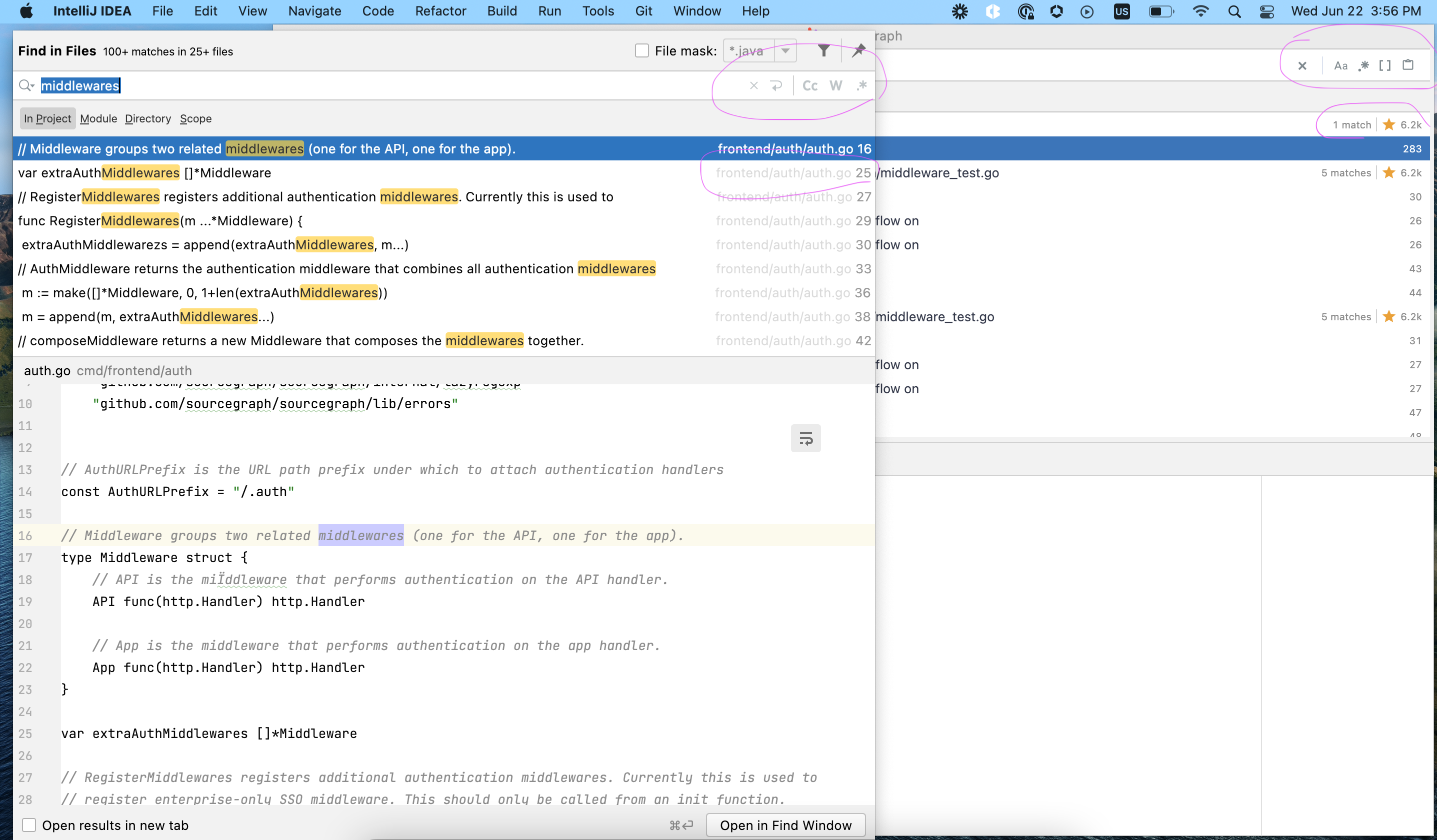Clear query in the Sourcegraph search window
This screenshot has width=1437, height=840.
tap(1302, 65)
